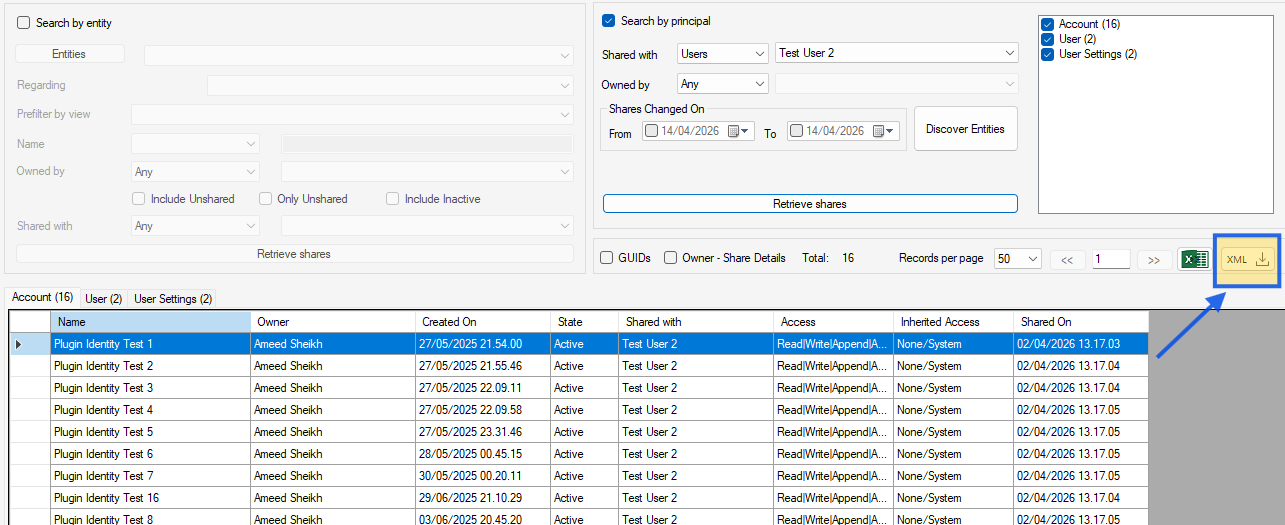Sort by Name column header
The width and height of the screenshot is (1285, 525).
point(151,322)
